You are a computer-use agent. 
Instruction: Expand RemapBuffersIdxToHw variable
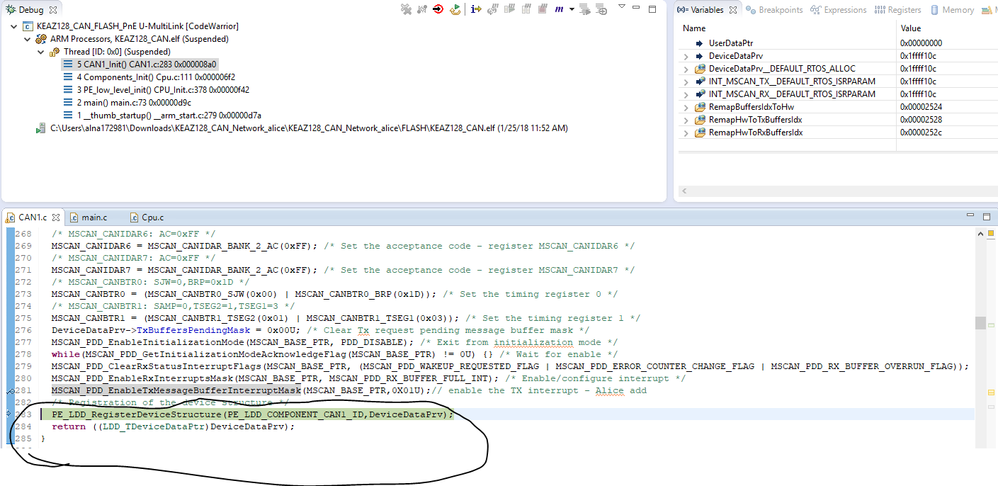pos(685,107)
